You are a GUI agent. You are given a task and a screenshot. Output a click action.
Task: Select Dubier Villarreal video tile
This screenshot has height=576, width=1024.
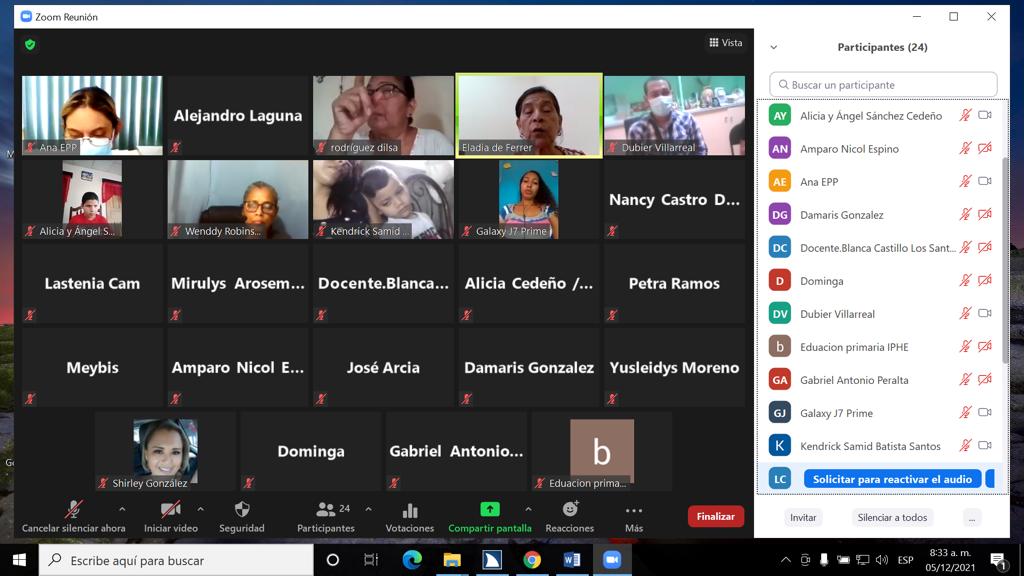pyautogui.click(x=675, y=116)
